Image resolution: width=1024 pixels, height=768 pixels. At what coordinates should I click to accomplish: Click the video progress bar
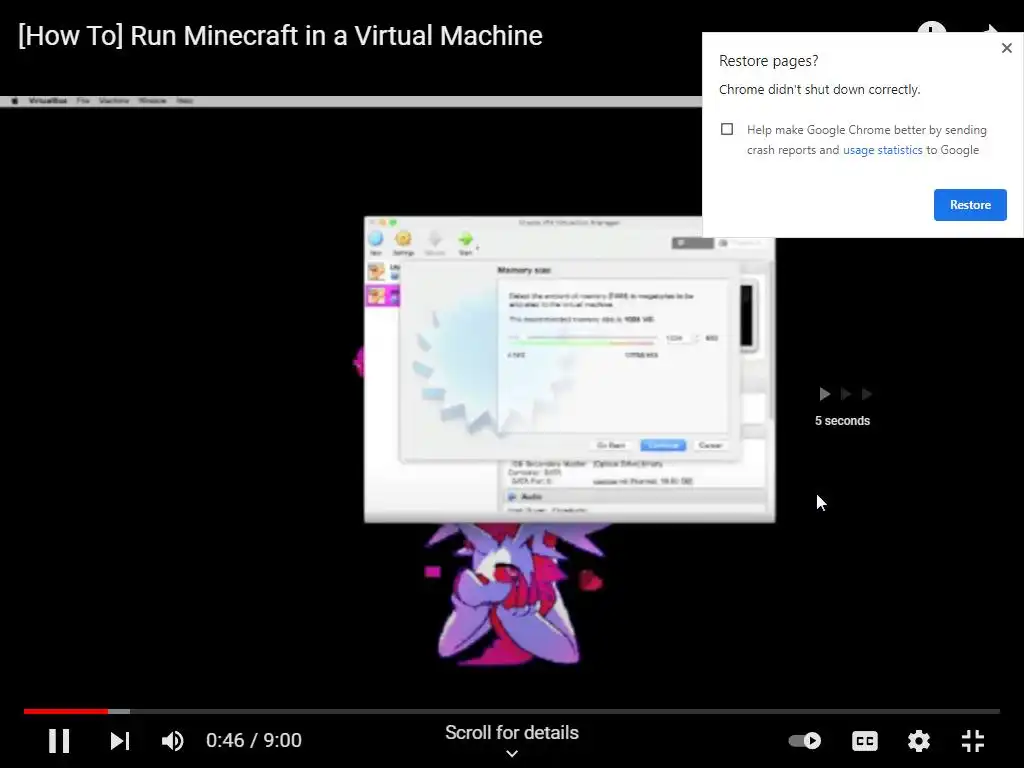coord(512,711)
